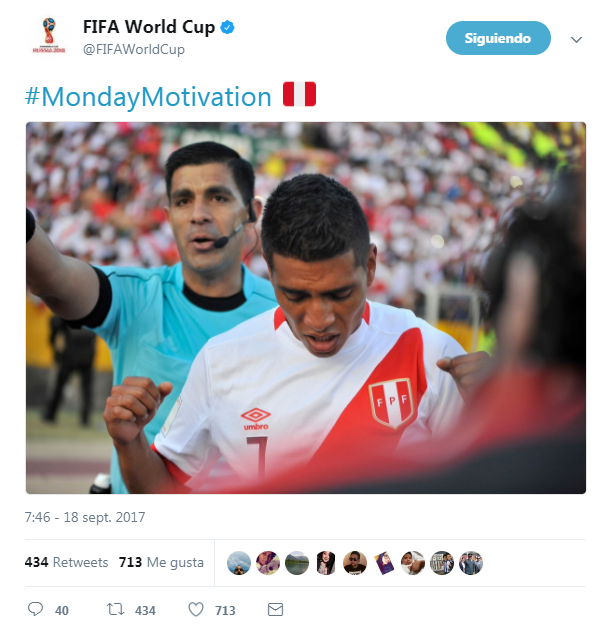Click the blue verified badge
The image size is (595, 636).
(x=227, y=27)
